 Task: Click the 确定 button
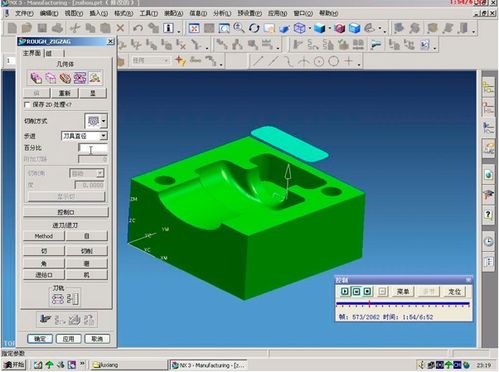pyautogui.click(x=40, y=339)
